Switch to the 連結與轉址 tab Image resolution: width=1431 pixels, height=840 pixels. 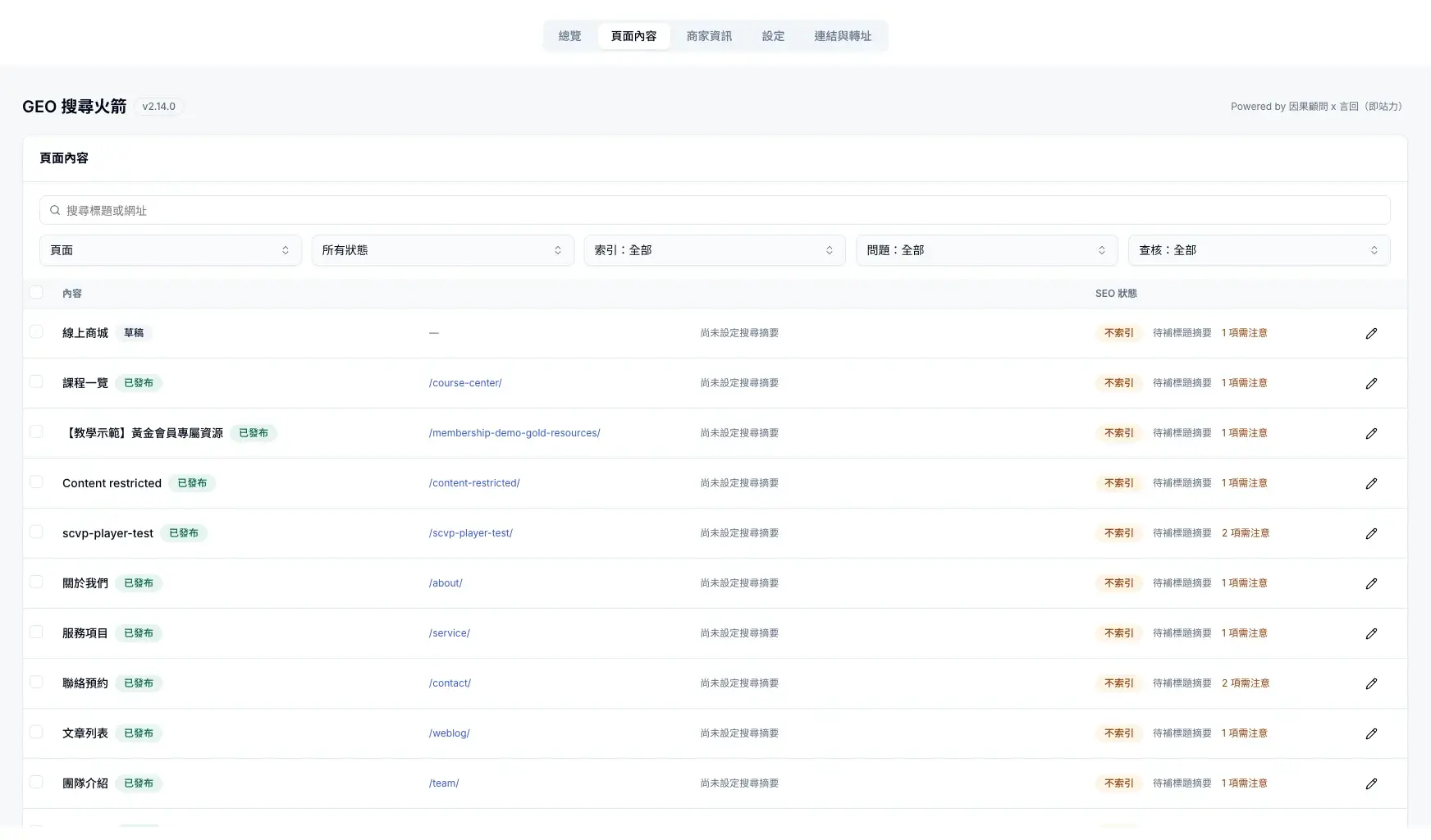click(x=843, y=36)
